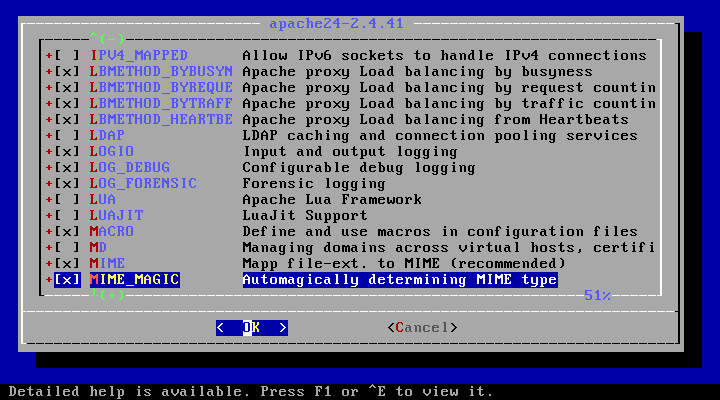720x400 pixels.
Task: Click 'Load balancing from Heartbeats' description
Action: click(x=435, y=120)
